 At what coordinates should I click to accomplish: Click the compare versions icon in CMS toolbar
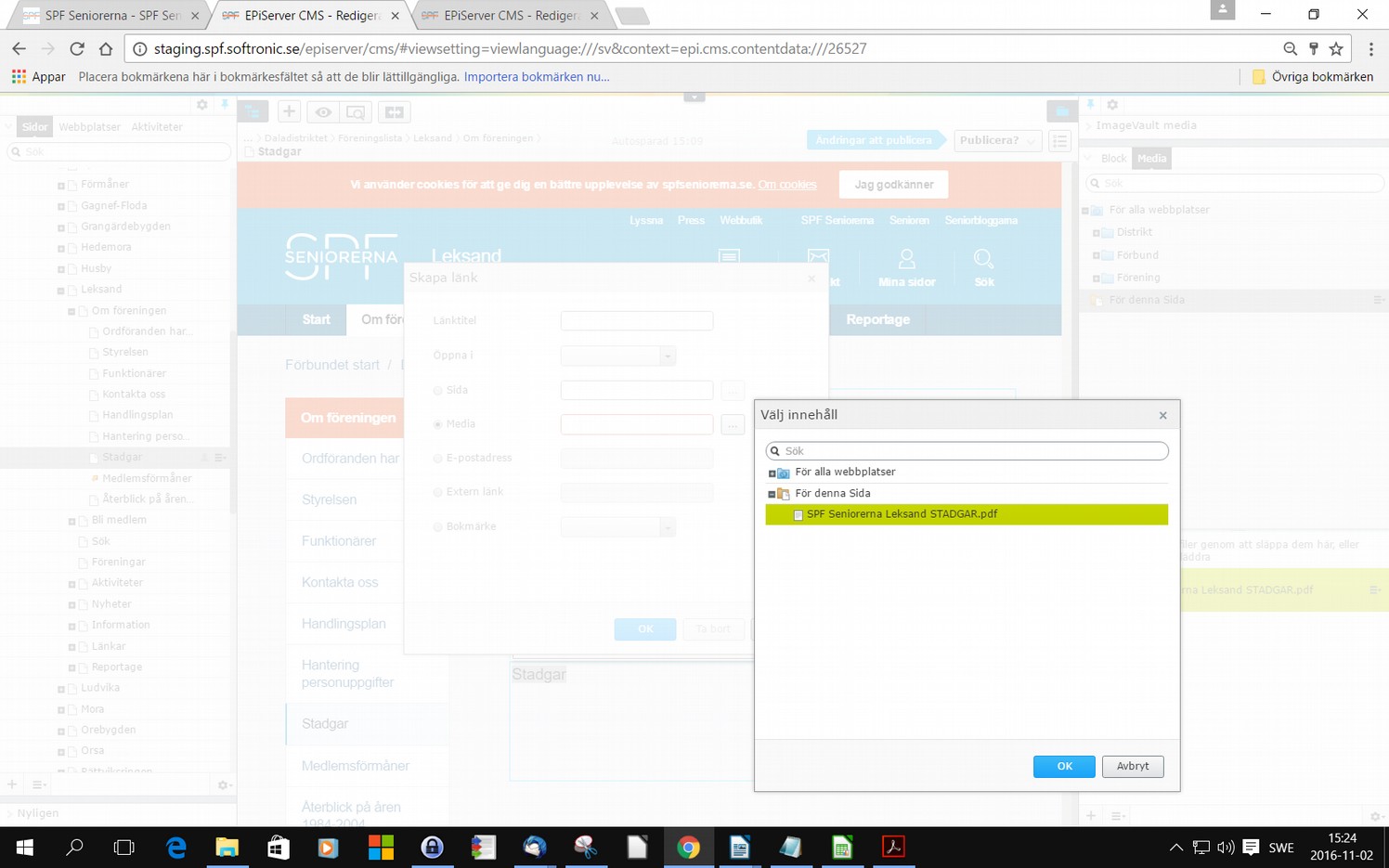tap(394, 112)
